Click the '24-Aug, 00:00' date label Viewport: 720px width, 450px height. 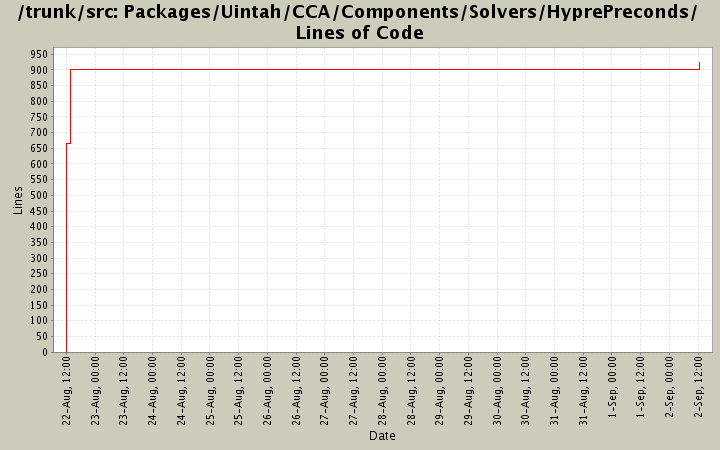(x=152, y=390)
